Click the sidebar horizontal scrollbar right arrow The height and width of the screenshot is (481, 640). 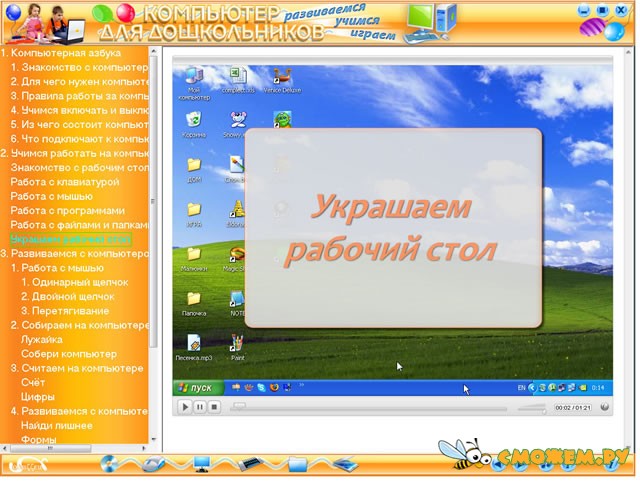coord(144,448)
